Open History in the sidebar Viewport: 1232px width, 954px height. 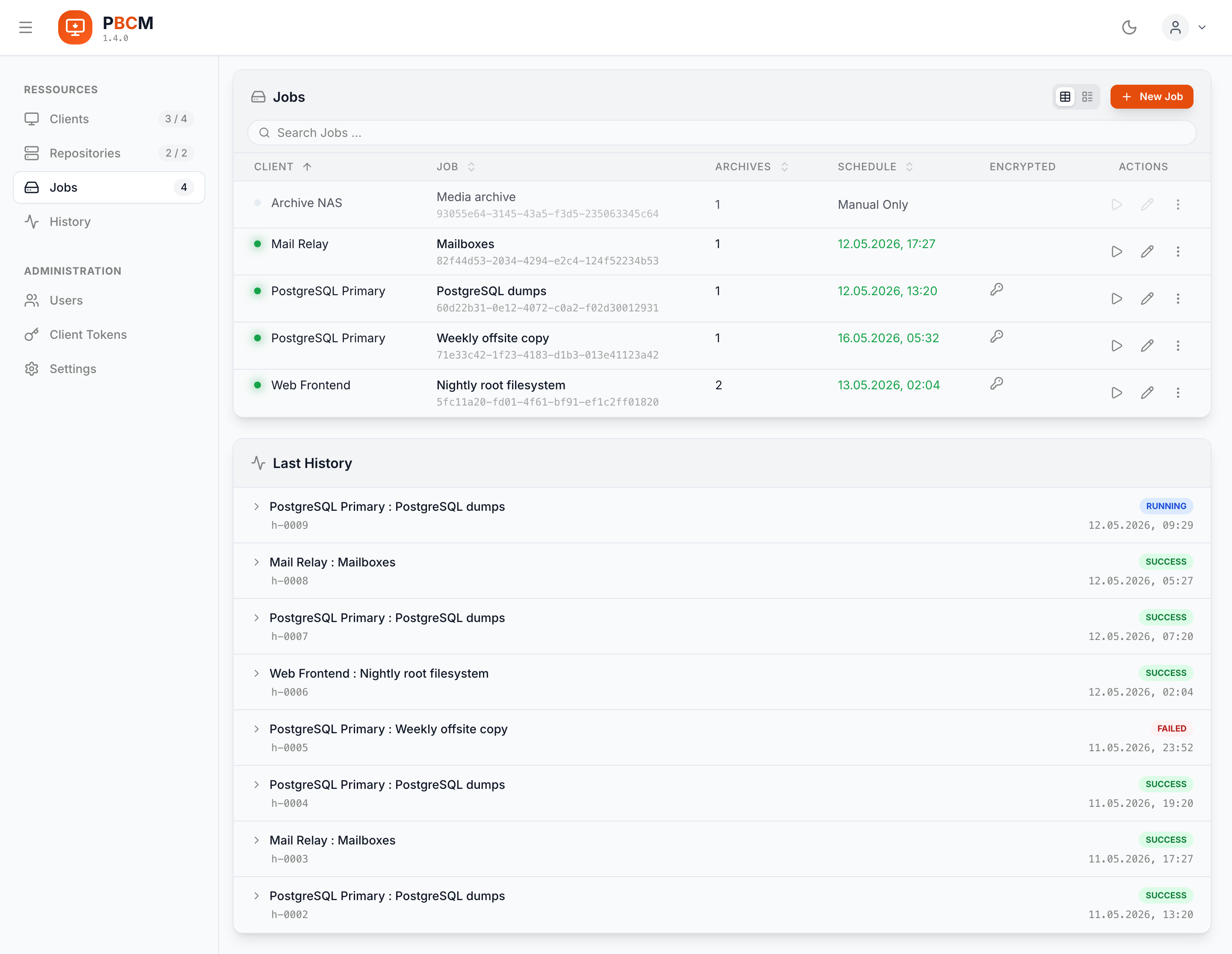109,222
